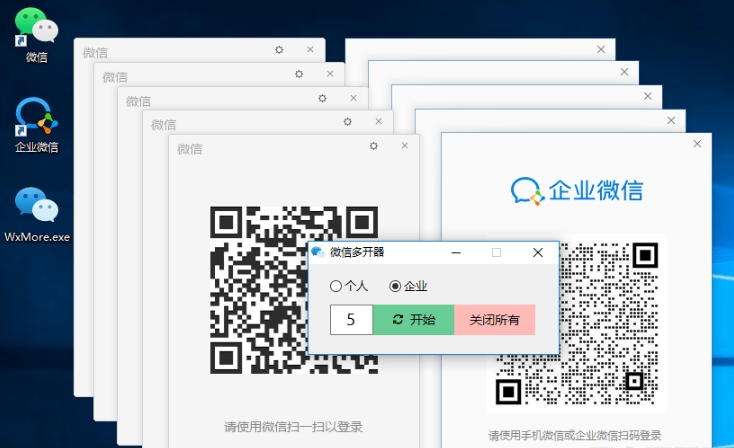Close the frontmost 微信 login window
734x448 pixels.
[405, 146]
